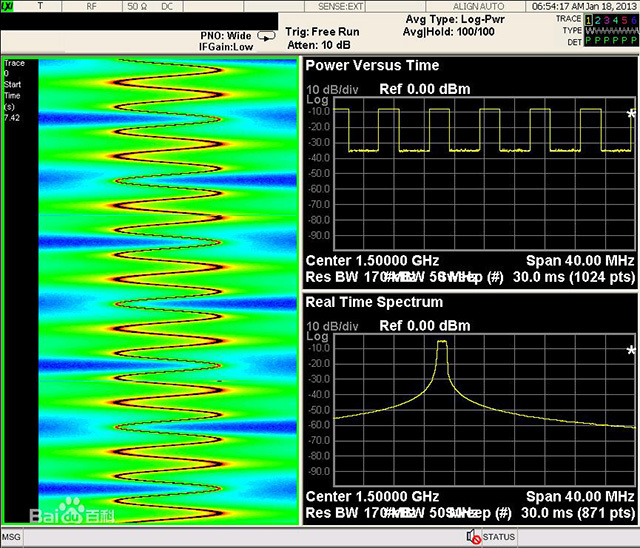
Task: Click the SENSE:EXT status cell
Action: tap(340, 7)
